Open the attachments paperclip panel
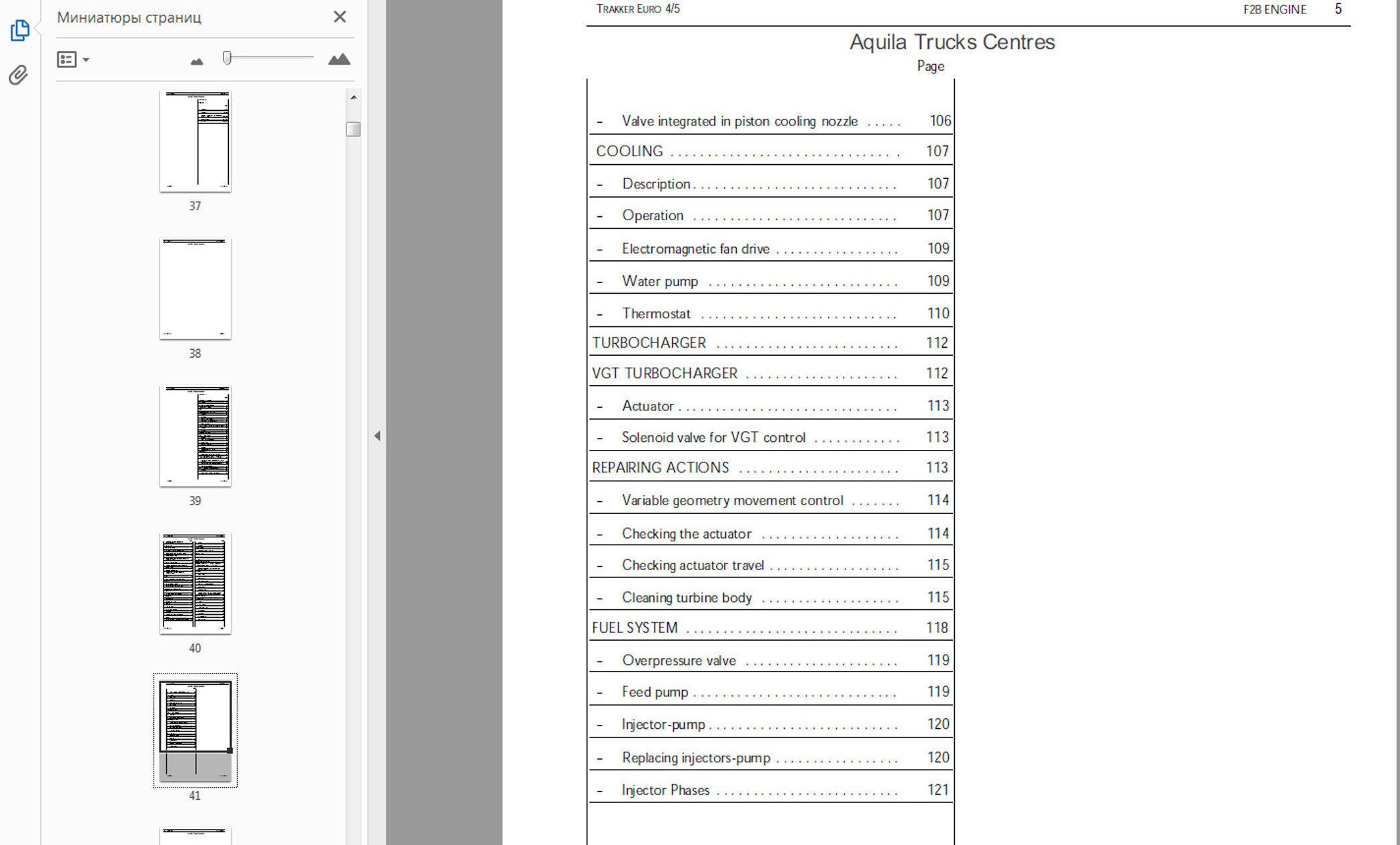The image size is (1400, 845). coord(19,75)
